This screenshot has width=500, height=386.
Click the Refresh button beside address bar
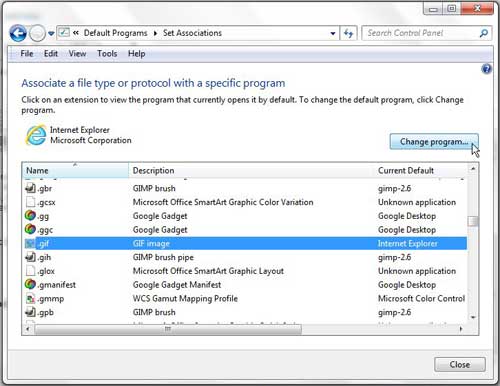point(348,33)
